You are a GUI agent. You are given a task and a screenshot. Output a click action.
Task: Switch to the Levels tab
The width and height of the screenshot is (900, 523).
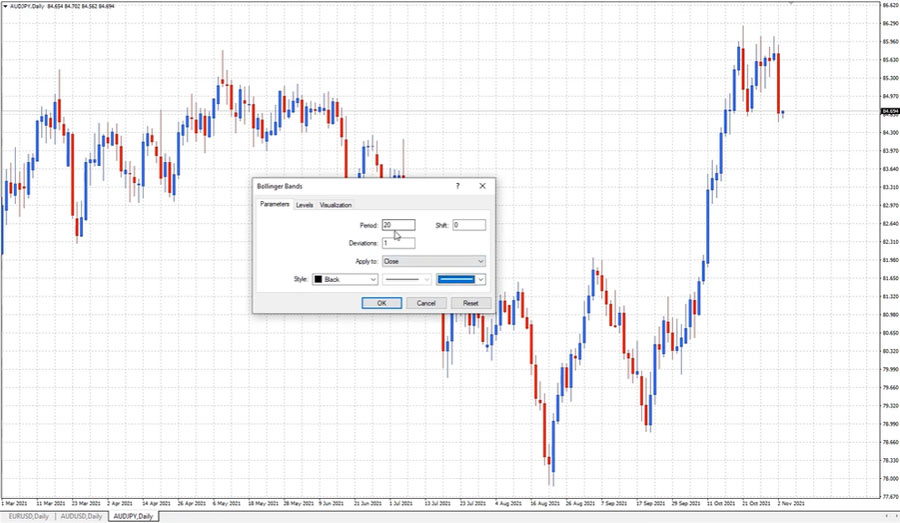click(304, 205)
